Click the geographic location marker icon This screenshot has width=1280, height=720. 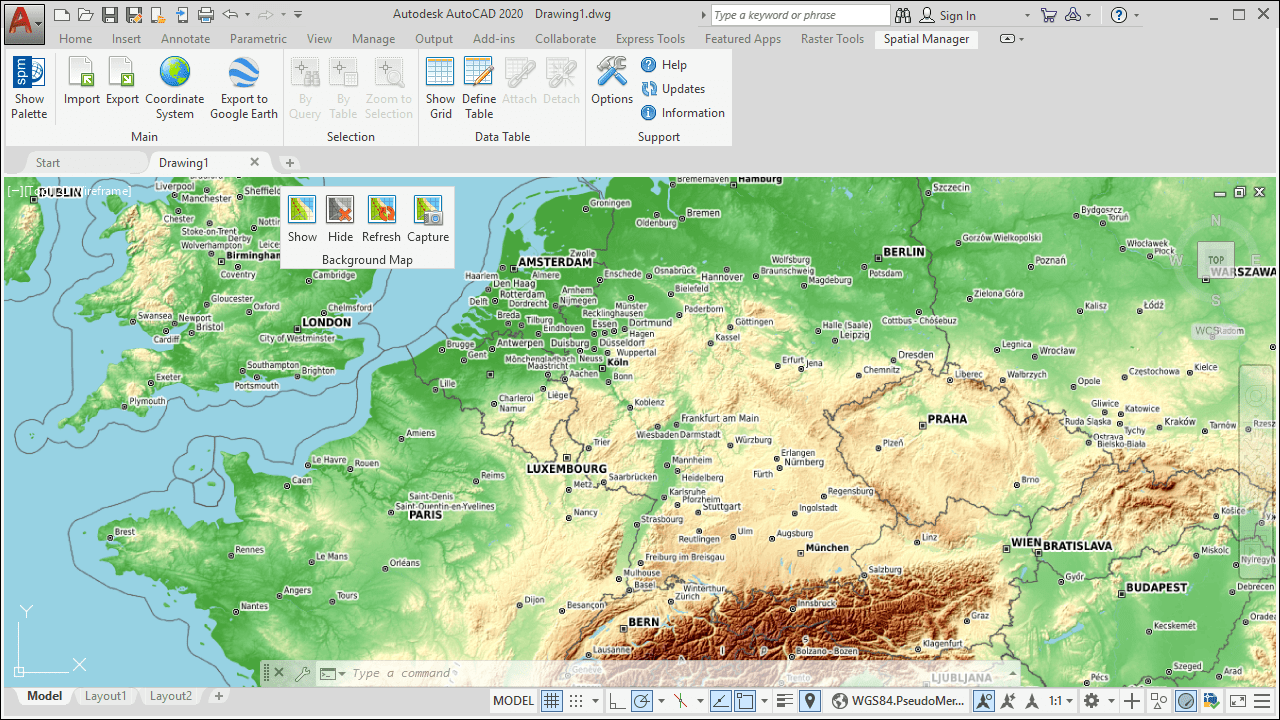pyautogui.click(x=810, y=701)
